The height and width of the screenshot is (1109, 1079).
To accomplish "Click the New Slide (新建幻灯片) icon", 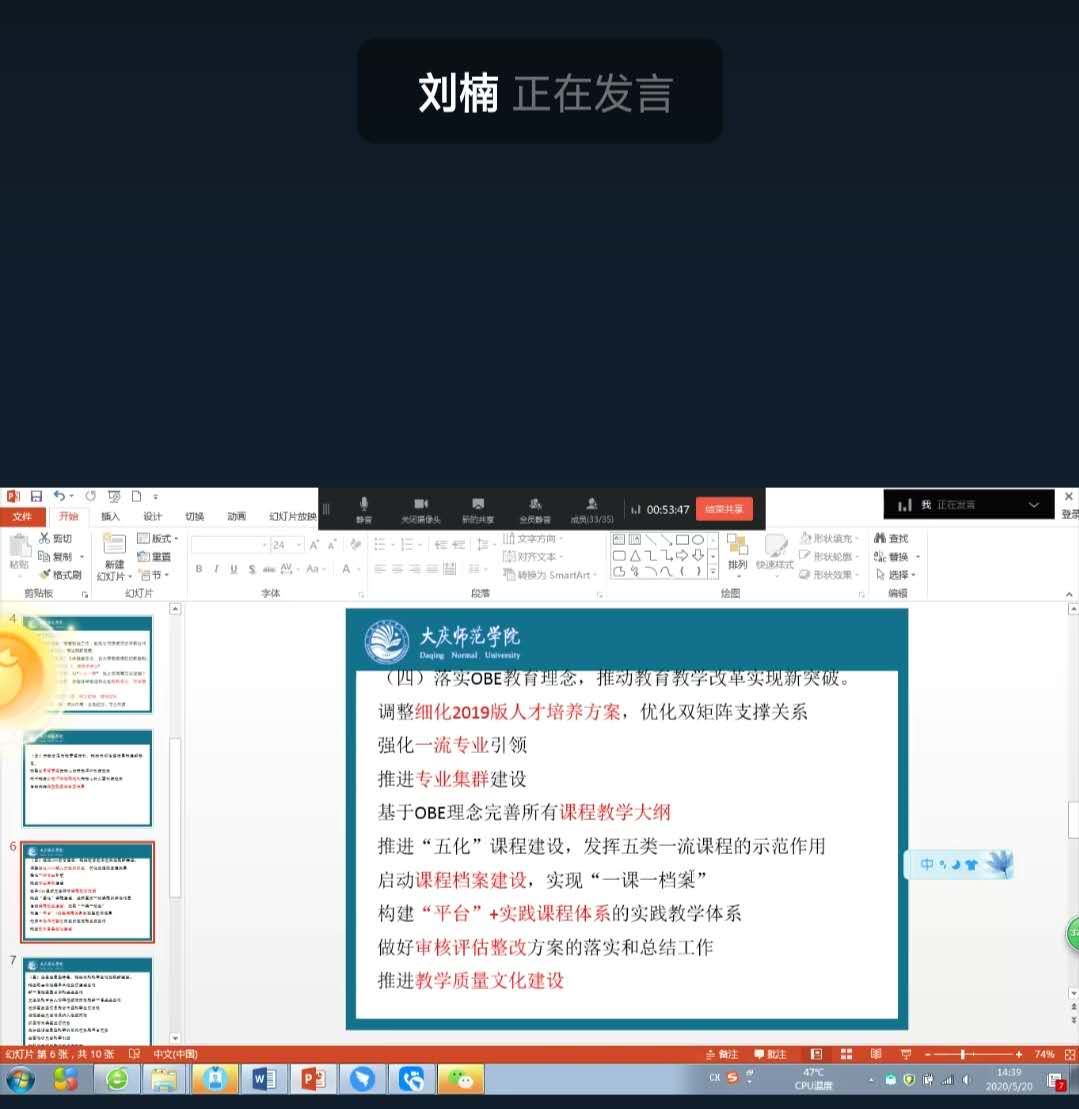I will (x=114, y=545).
